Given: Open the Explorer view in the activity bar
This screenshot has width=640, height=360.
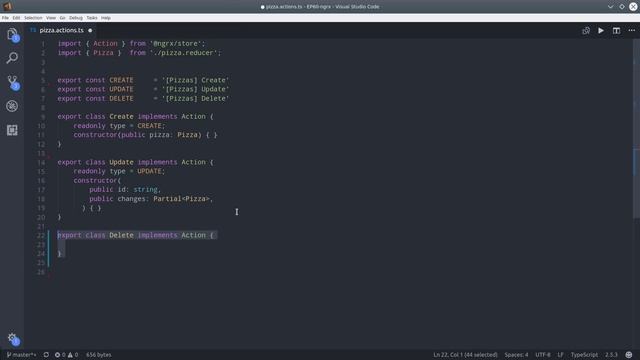Looking at the screenshot, I should click(x=12, y=34).
